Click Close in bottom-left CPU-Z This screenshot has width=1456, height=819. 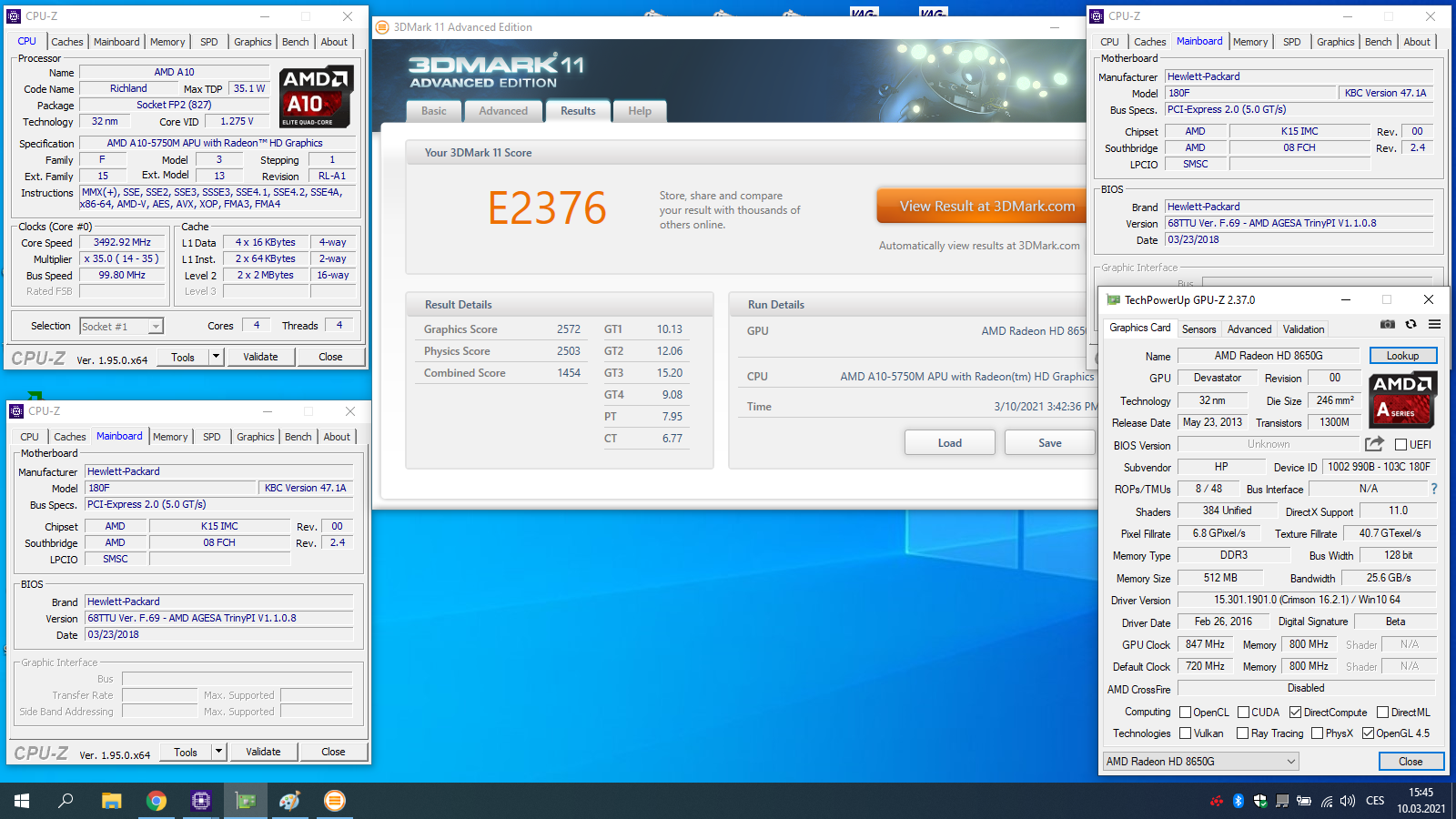pos(334,752)
